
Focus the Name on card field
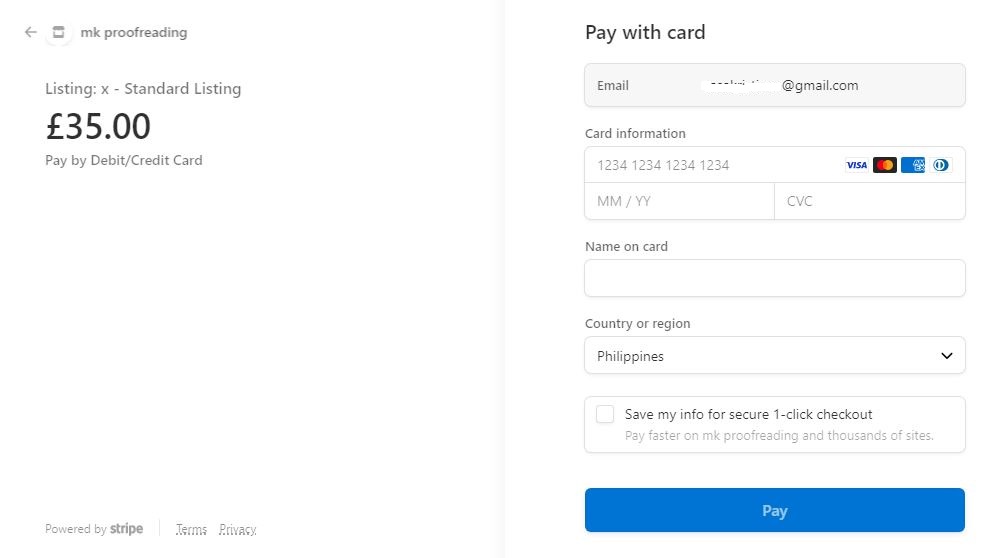pos(774,278)
